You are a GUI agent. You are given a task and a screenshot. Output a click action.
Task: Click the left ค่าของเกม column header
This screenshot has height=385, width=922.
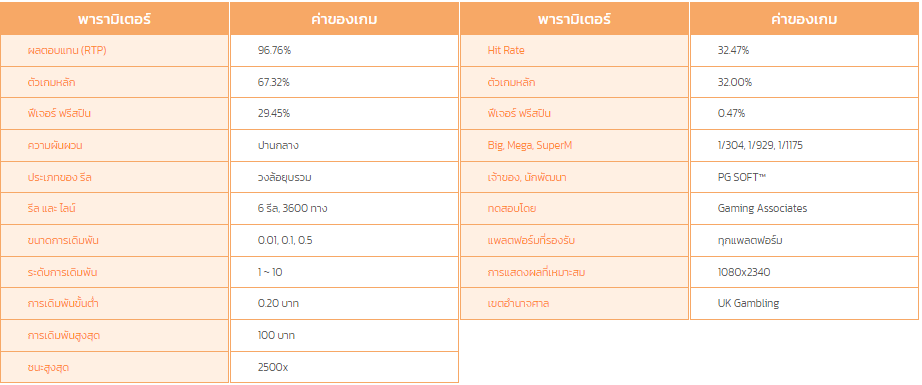tap(344, 19)
